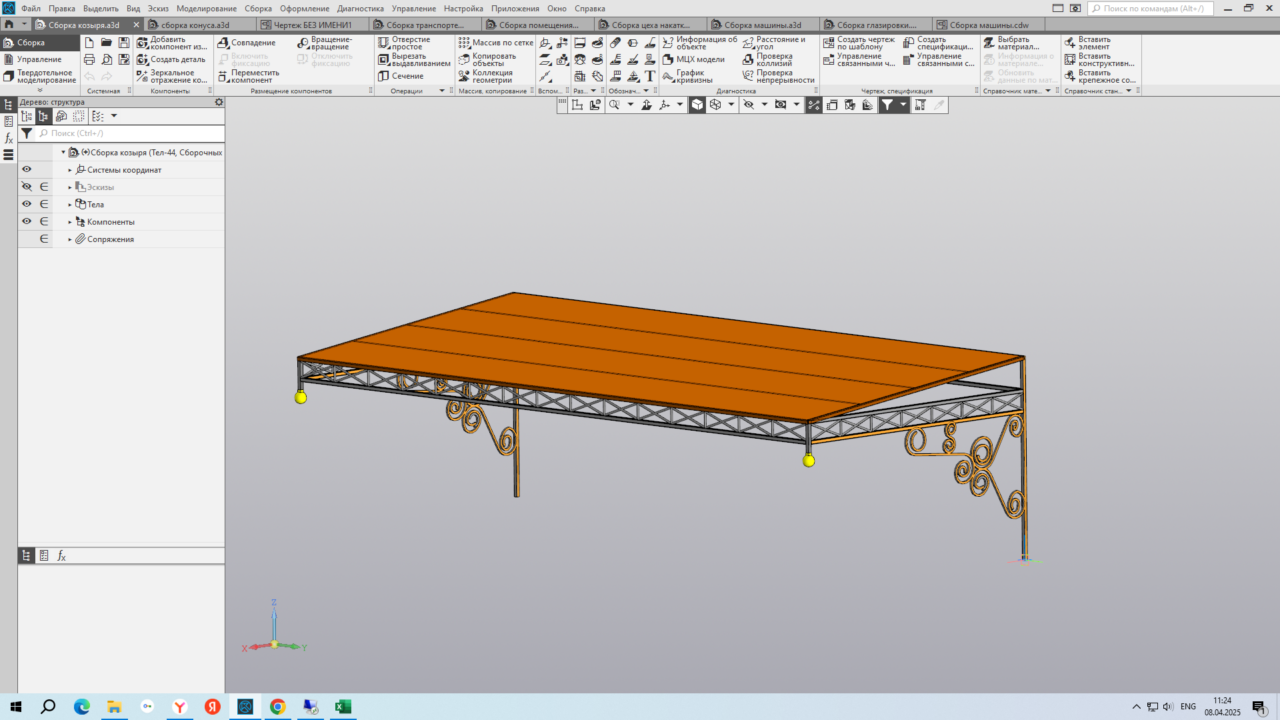Run Проверка коллизий
Viewport: 1280px width, 720px height.
pyautogui.click(x=767, y=60)
